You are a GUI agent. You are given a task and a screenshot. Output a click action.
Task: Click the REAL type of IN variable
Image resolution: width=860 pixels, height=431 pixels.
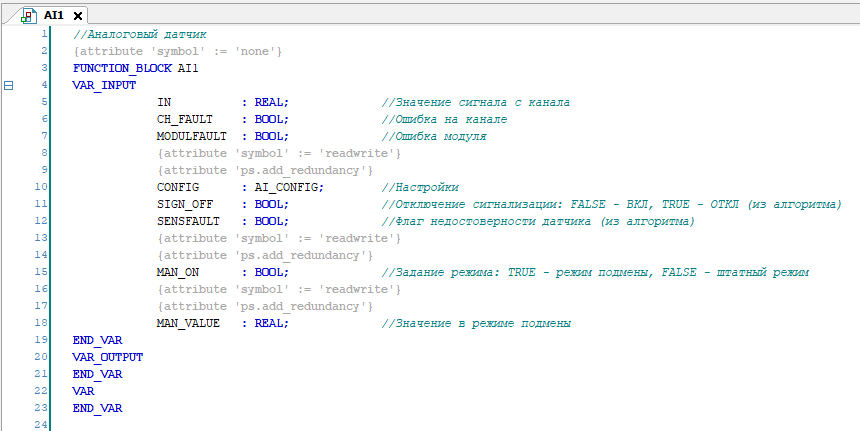tap(270, 102)
